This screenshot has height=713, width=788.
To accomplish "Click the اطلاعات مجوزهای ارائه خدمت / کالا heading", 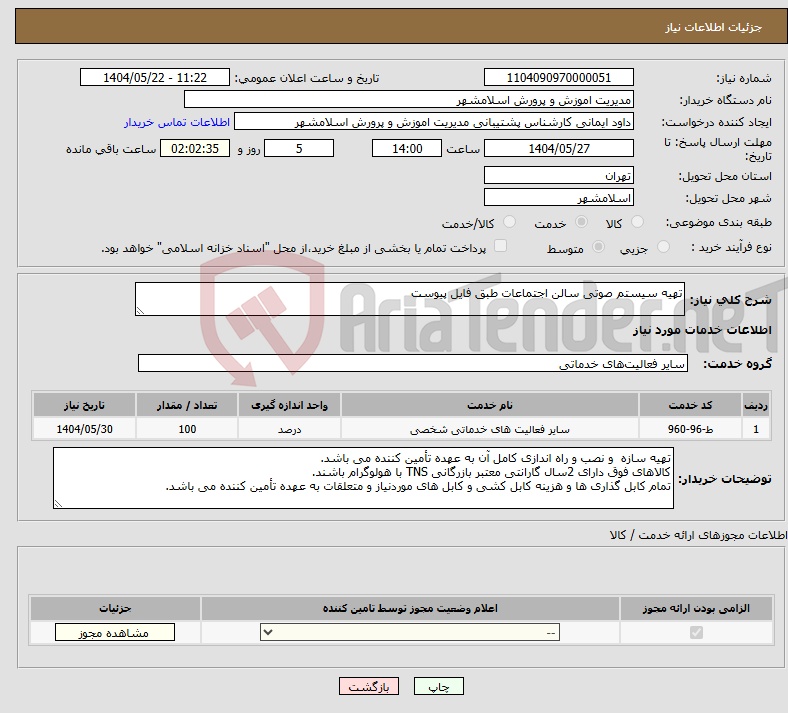I will coord(699,535).
